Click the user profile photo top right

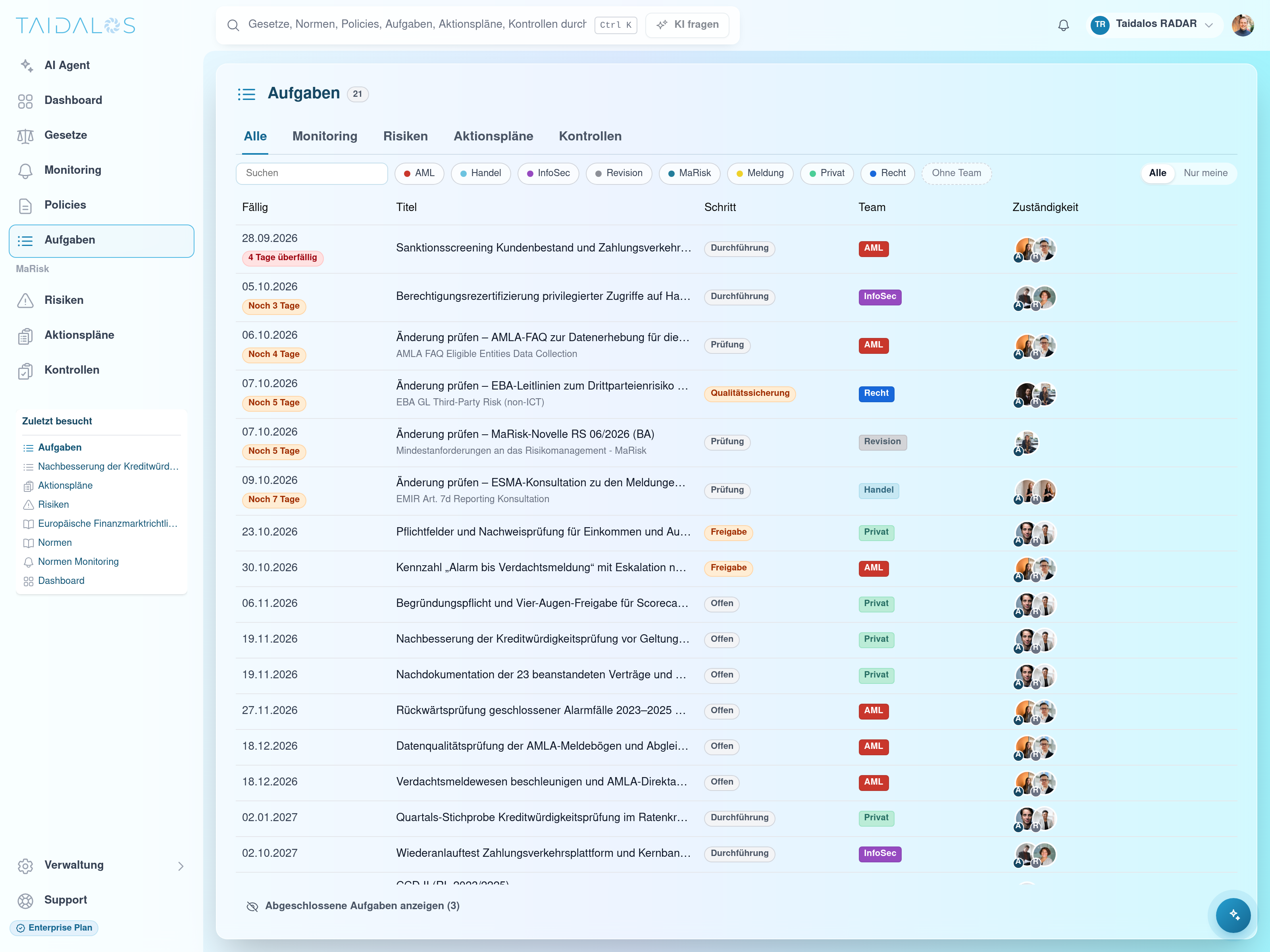pos(1243,25)
